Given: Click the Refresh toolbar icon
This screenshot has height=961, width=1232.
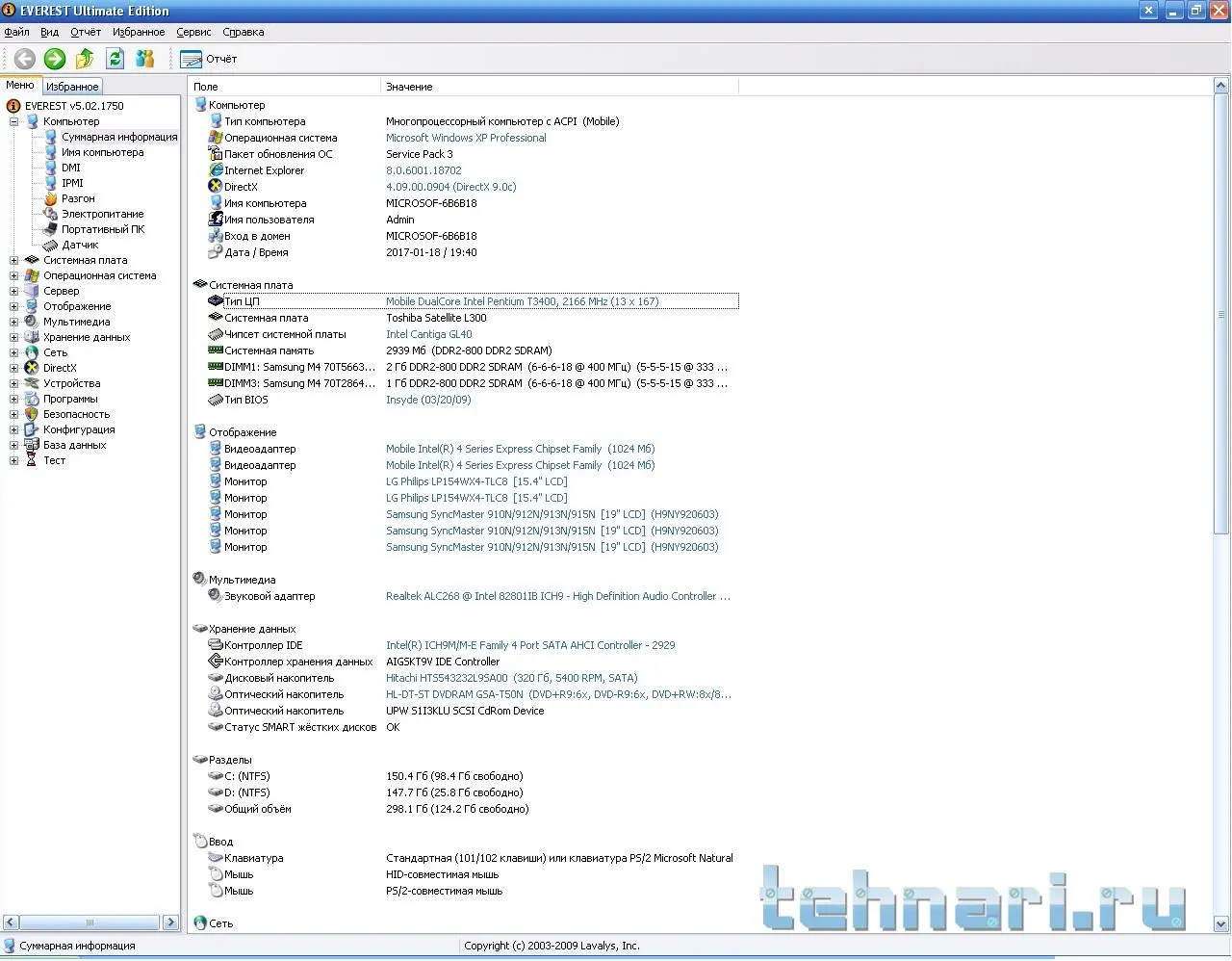Looking at the screenshot, I should point(115,59).
